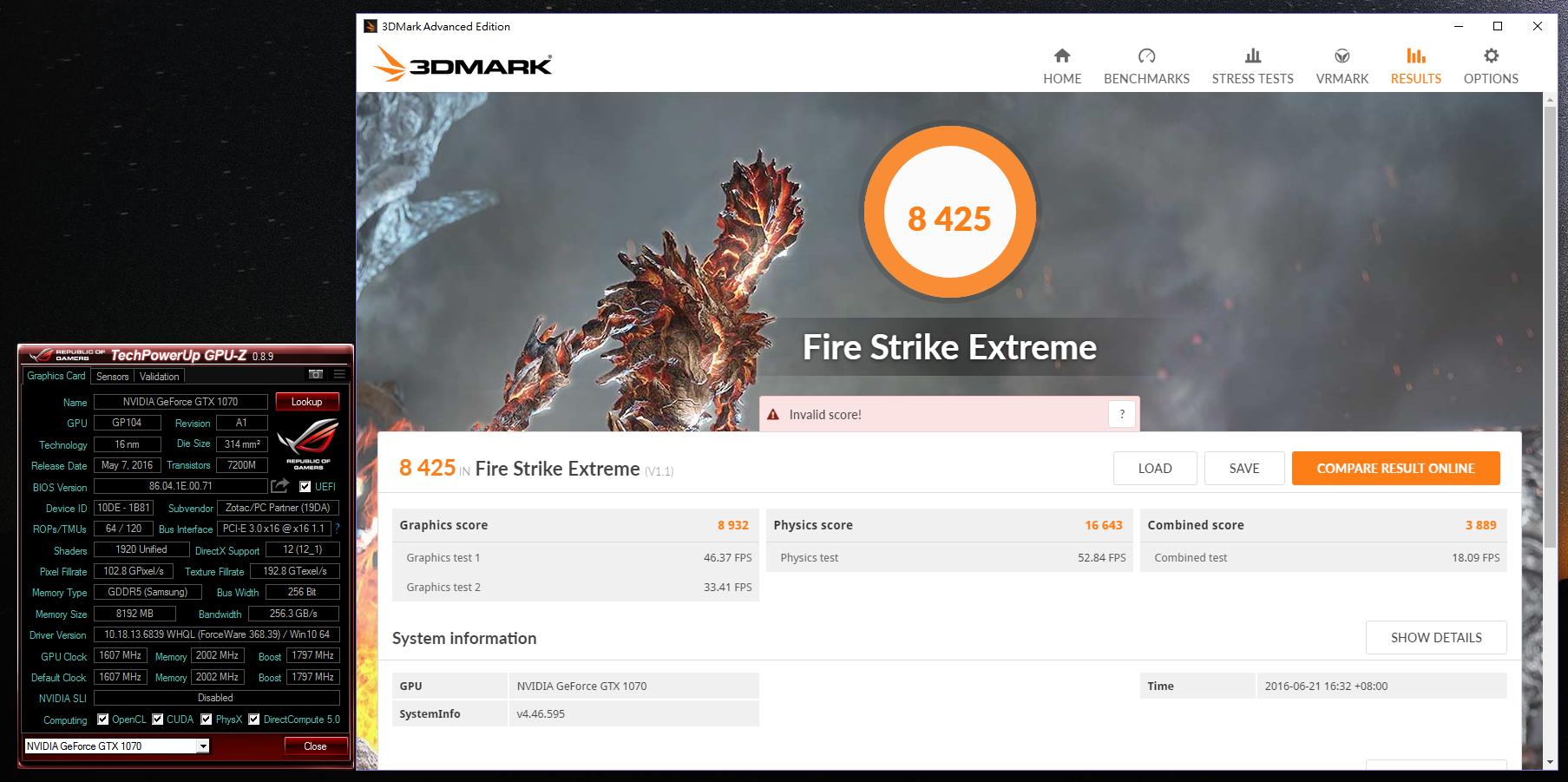Click the Combined score value 3 889
The image size is (1568, 782).
point(1480,525)
